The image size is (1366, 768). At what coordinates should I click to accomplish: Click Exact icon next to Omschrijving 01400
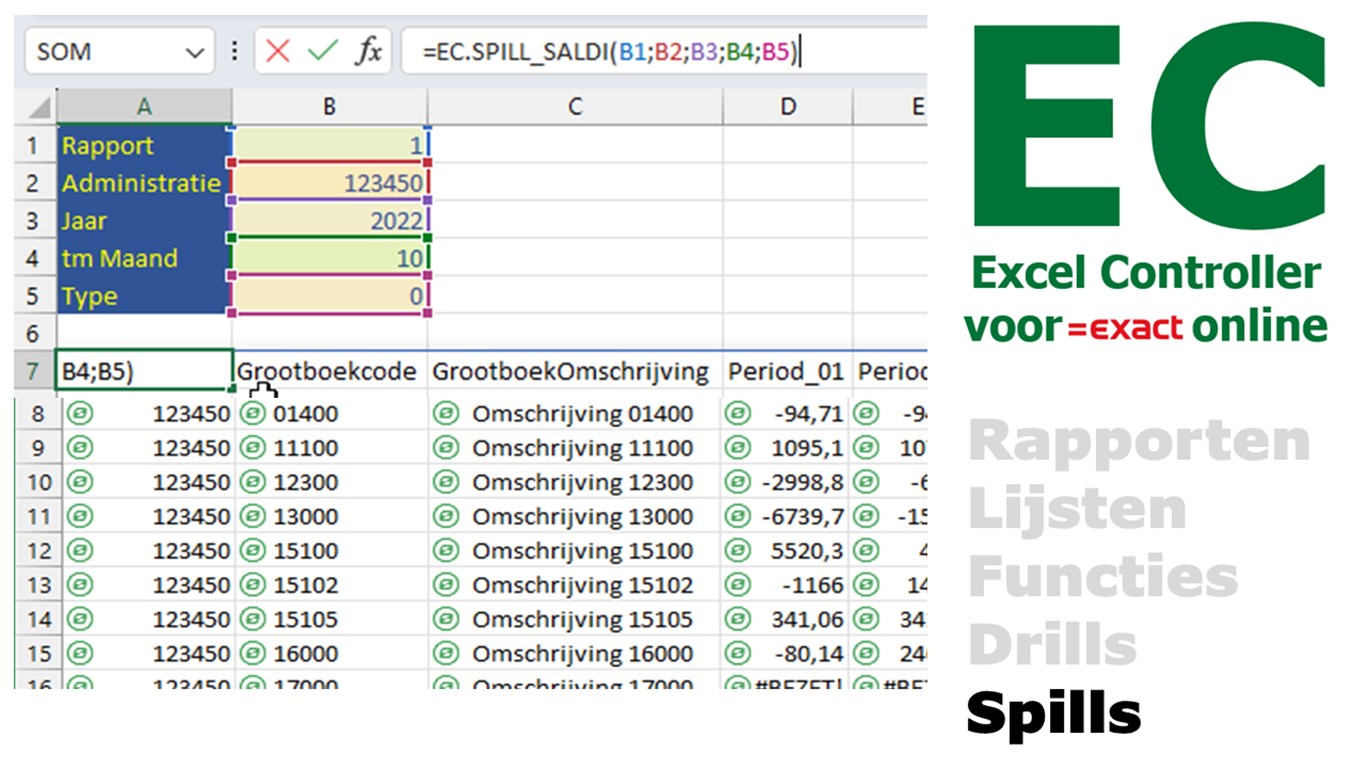tap(446, 413)
